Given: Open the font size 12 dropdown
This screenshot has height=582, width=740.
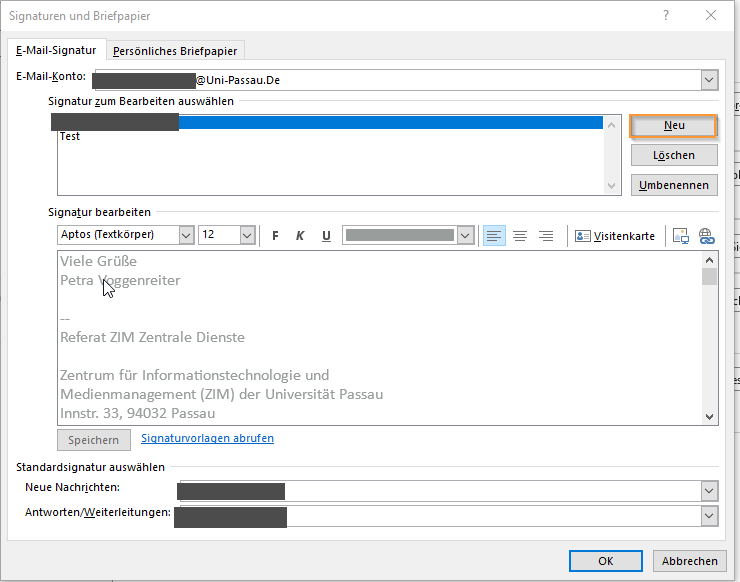Looking at the screenshot, I should click(248, 235).
